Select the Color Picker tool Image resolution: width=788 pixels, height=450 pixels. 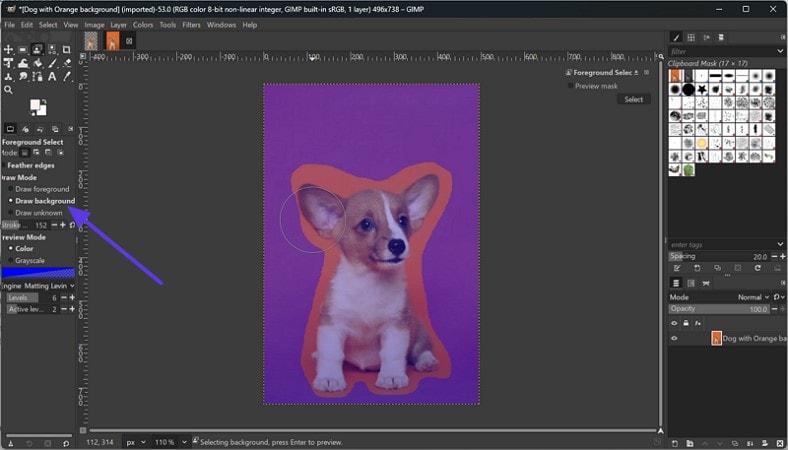pos(66,76)
